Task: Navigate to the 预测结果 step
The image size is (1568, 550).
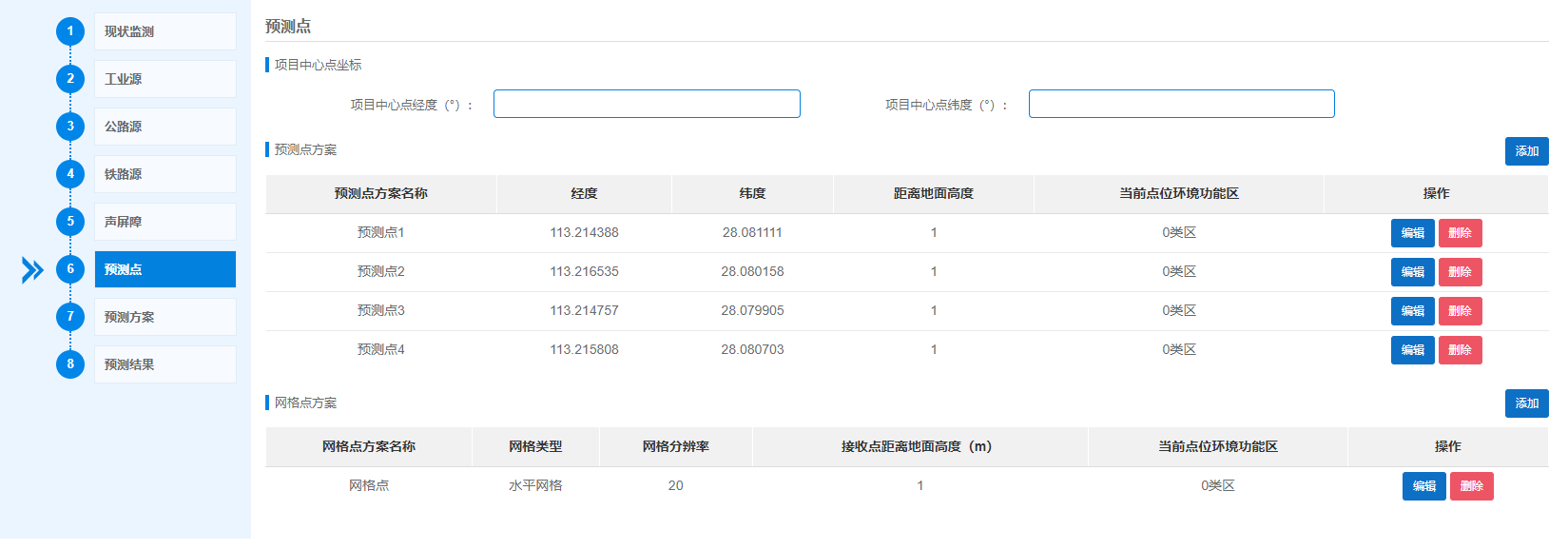Action: tap(165, 364)
